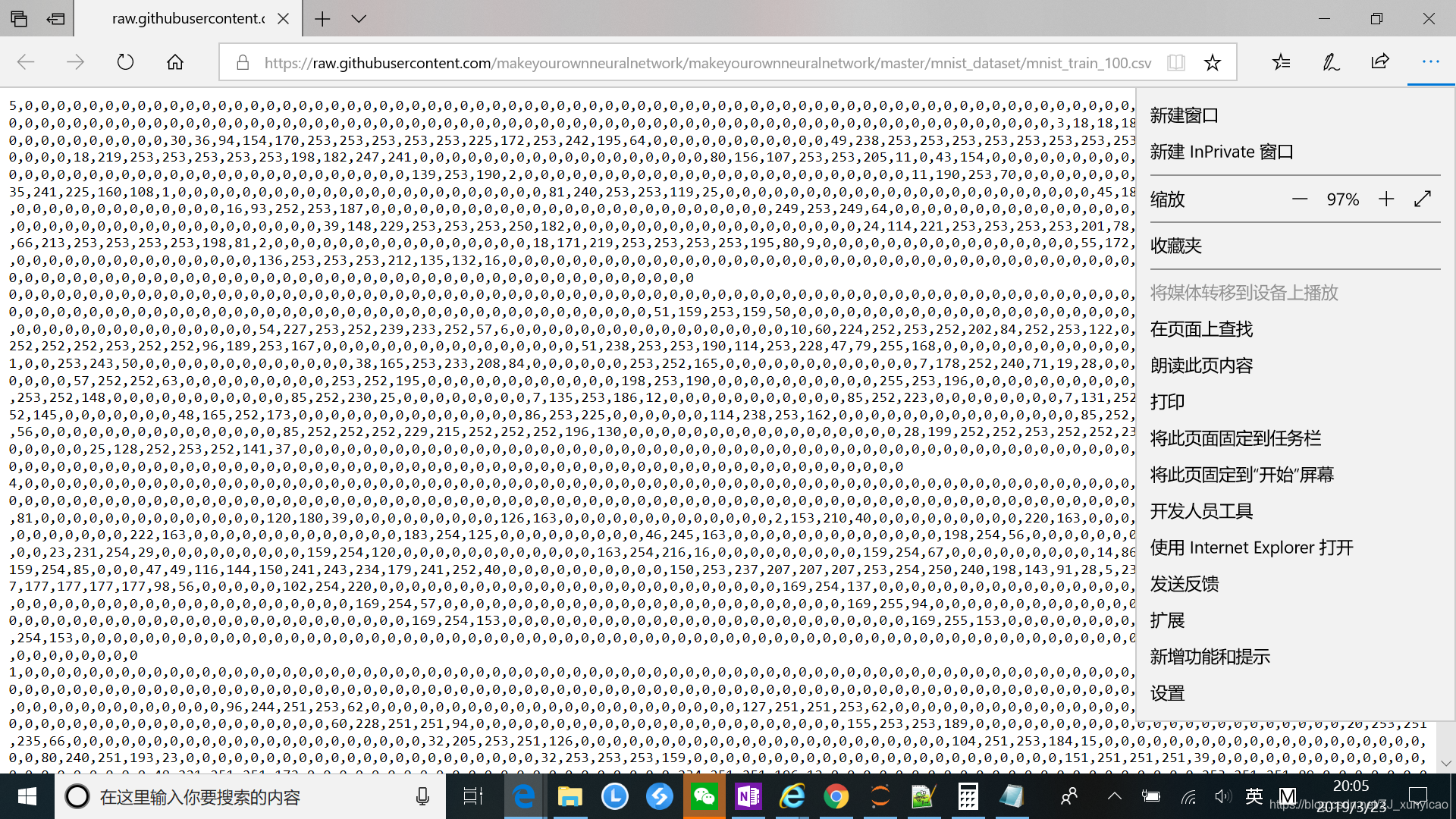1456x819 pixels.
Task: Show hidden system tray icons
Action: click(1114, 796)
